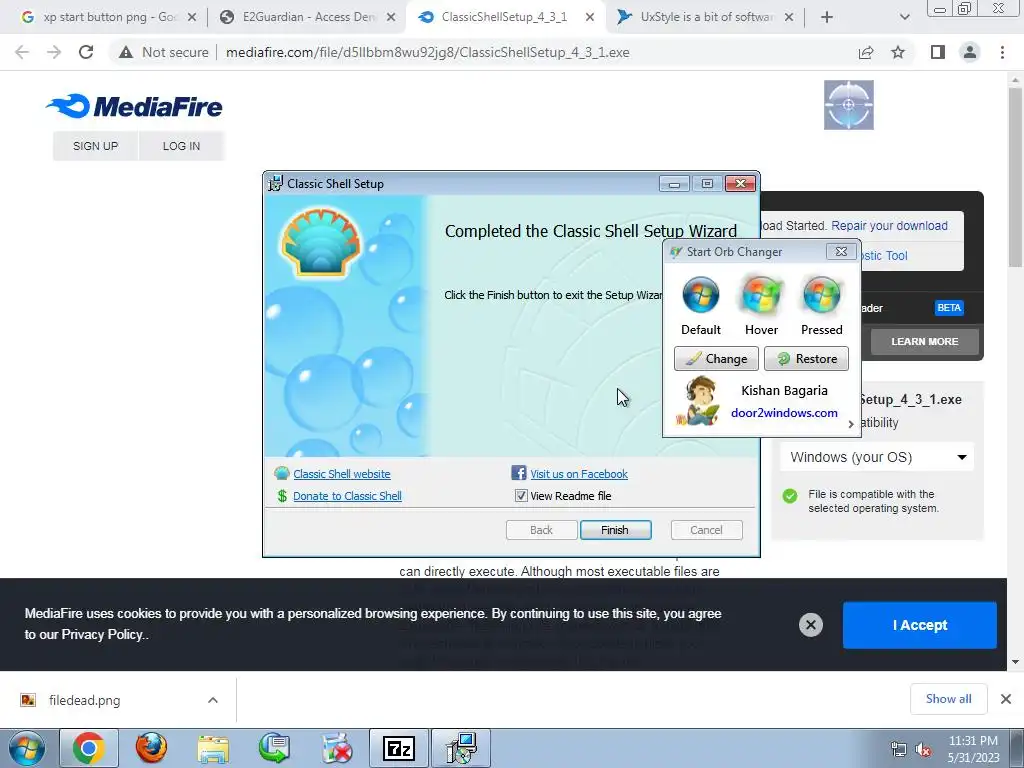Click the address bar URL
The width and height of the screenshot is (1024, 768).
[x=428, y=52]
